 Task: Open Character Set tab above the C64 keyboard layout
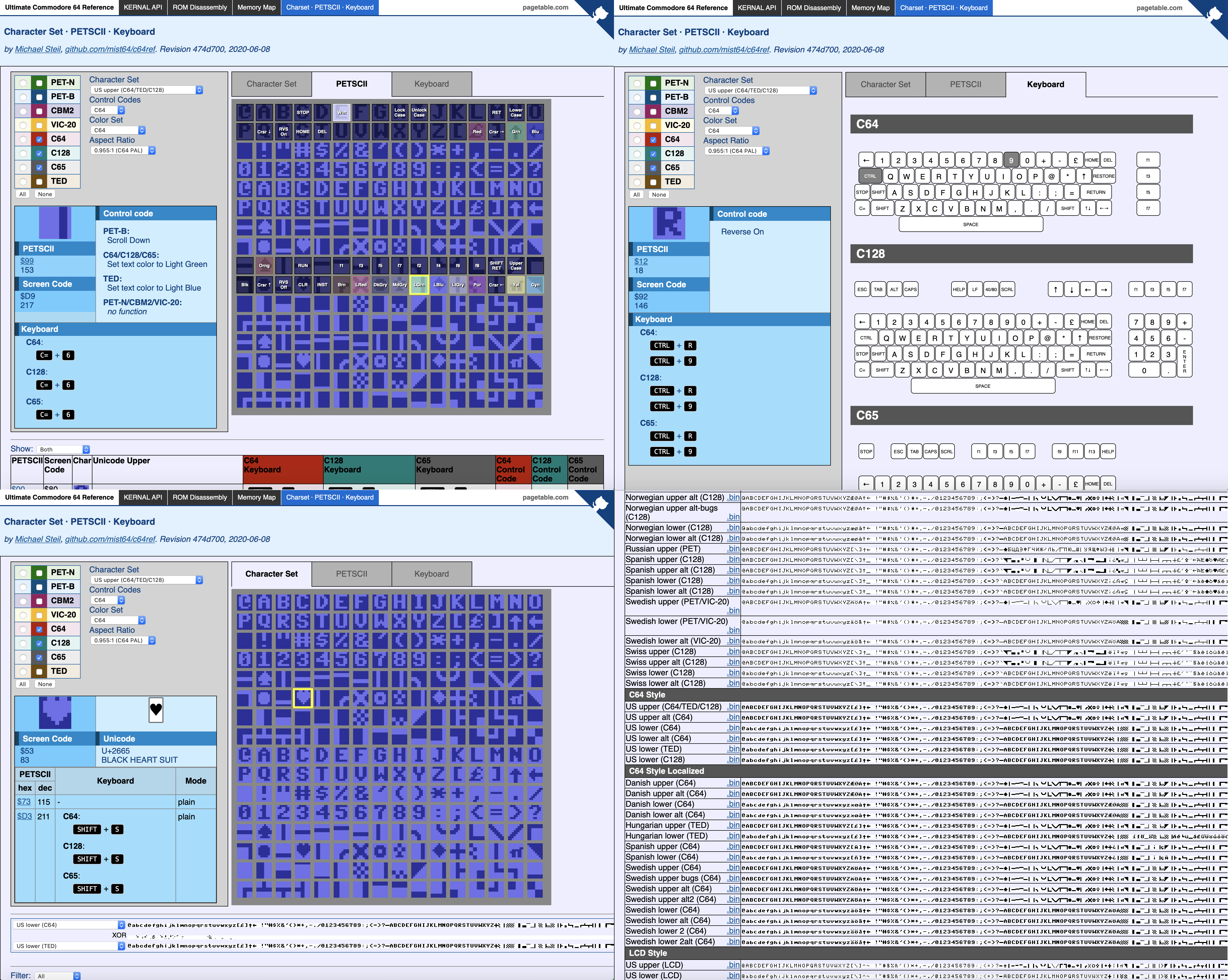(885, 84)
